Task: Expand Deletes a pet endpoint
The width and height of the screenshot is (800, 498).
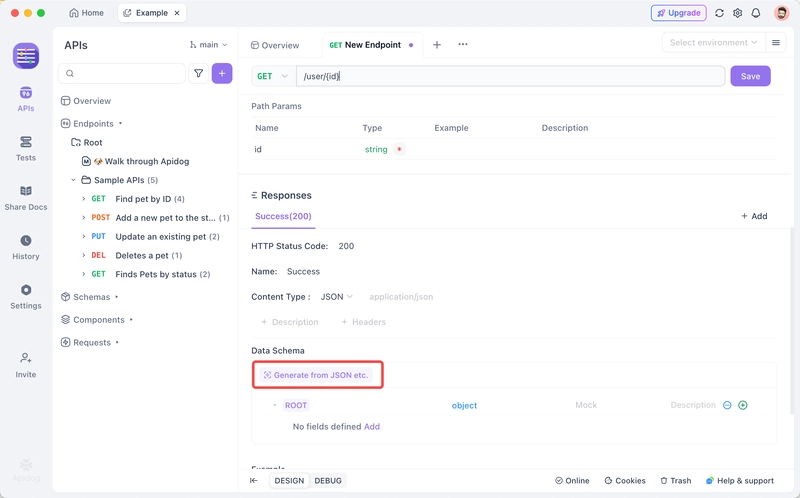Action: (84, 256)
